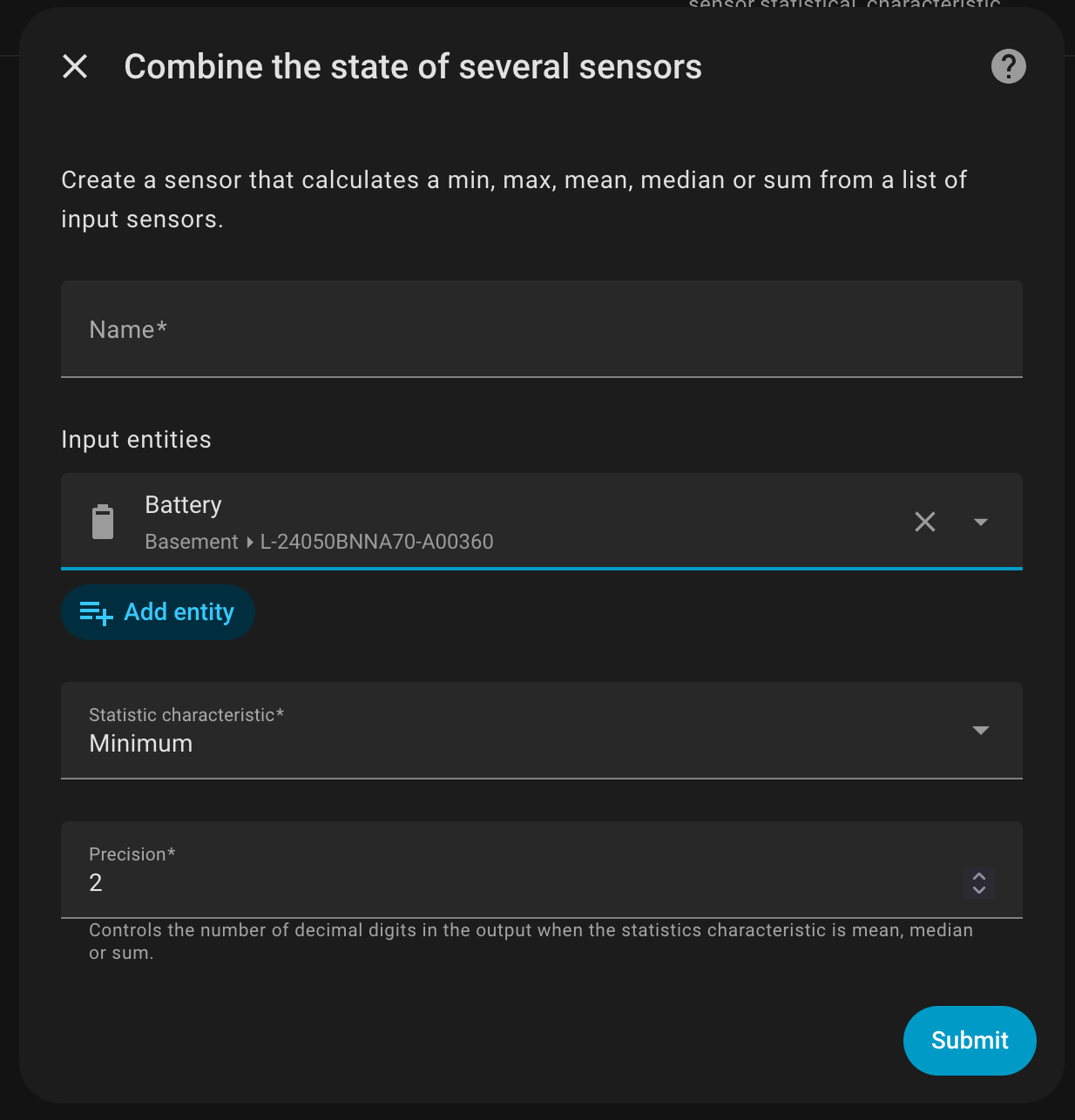The height and width of the screenshot is (1120, 1075).
Task: Submit the new sensor form
Action: click(x=969, y=1040)
